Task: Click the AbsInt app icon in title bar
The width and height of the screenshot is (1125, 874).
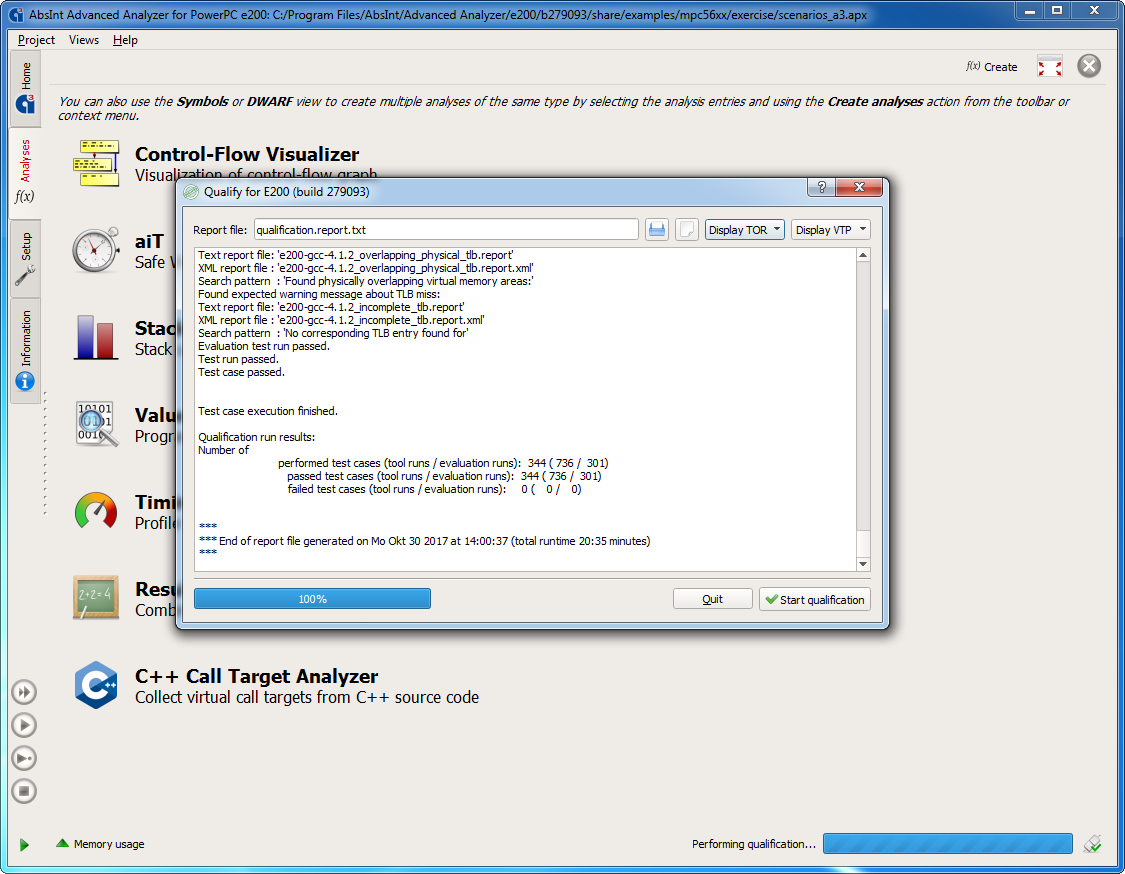Action: point(16,14)
